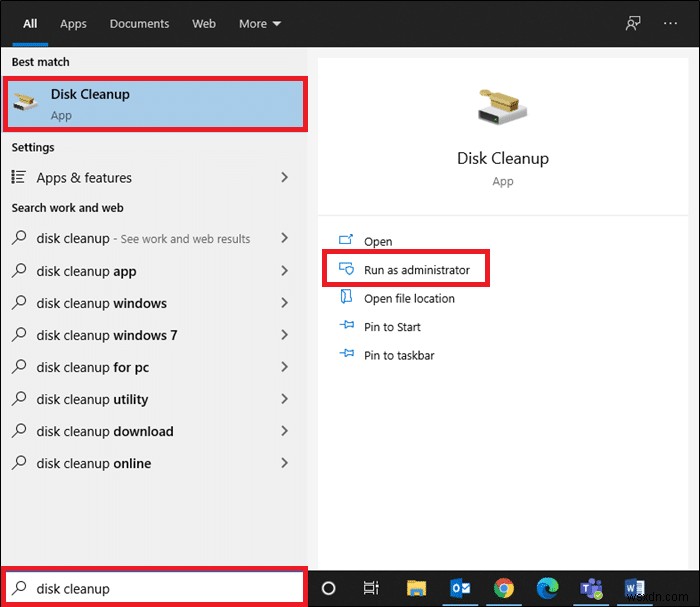Viewport: 700px width, 607px height.
Task: Open Task View on the taskbar
Action: point(371,588)
